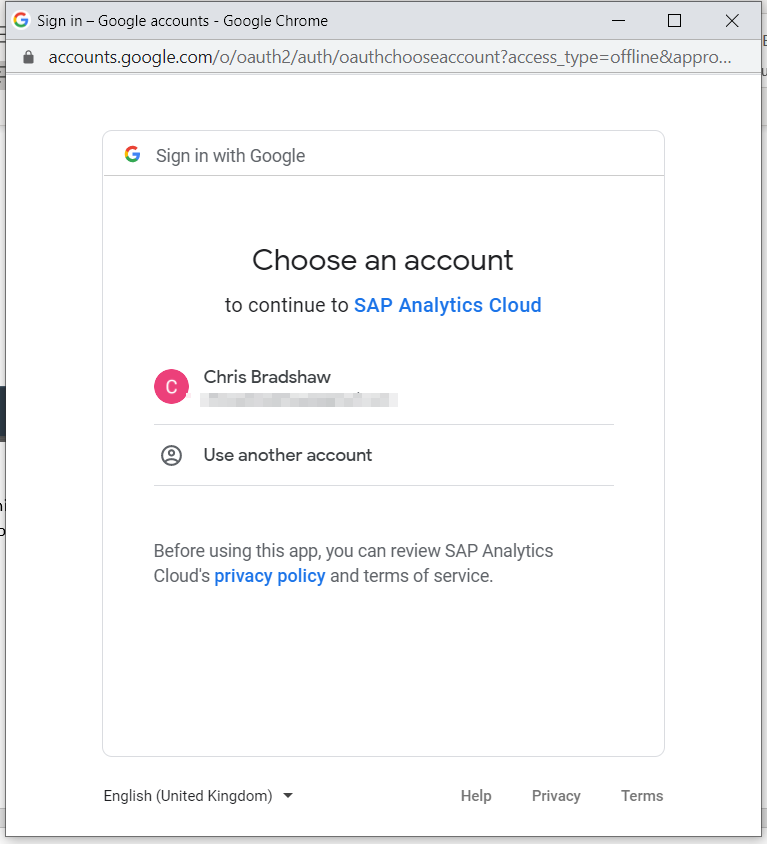Open the privacy policy link
767x844 pixels.
click(x=270, y=576)
